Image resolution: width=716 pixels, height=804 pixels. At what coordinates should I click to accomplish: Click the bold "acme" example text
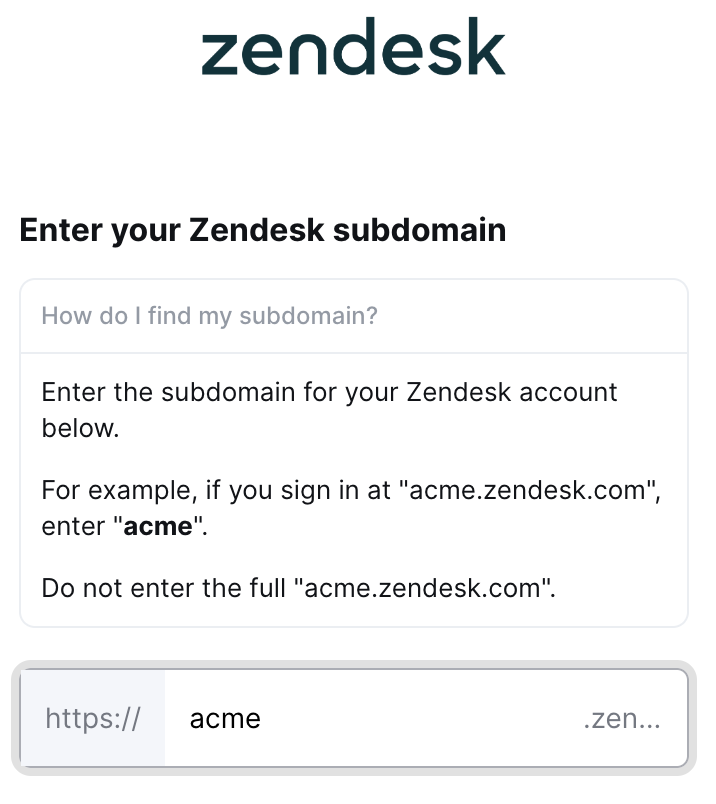click(x=157, y=527)
